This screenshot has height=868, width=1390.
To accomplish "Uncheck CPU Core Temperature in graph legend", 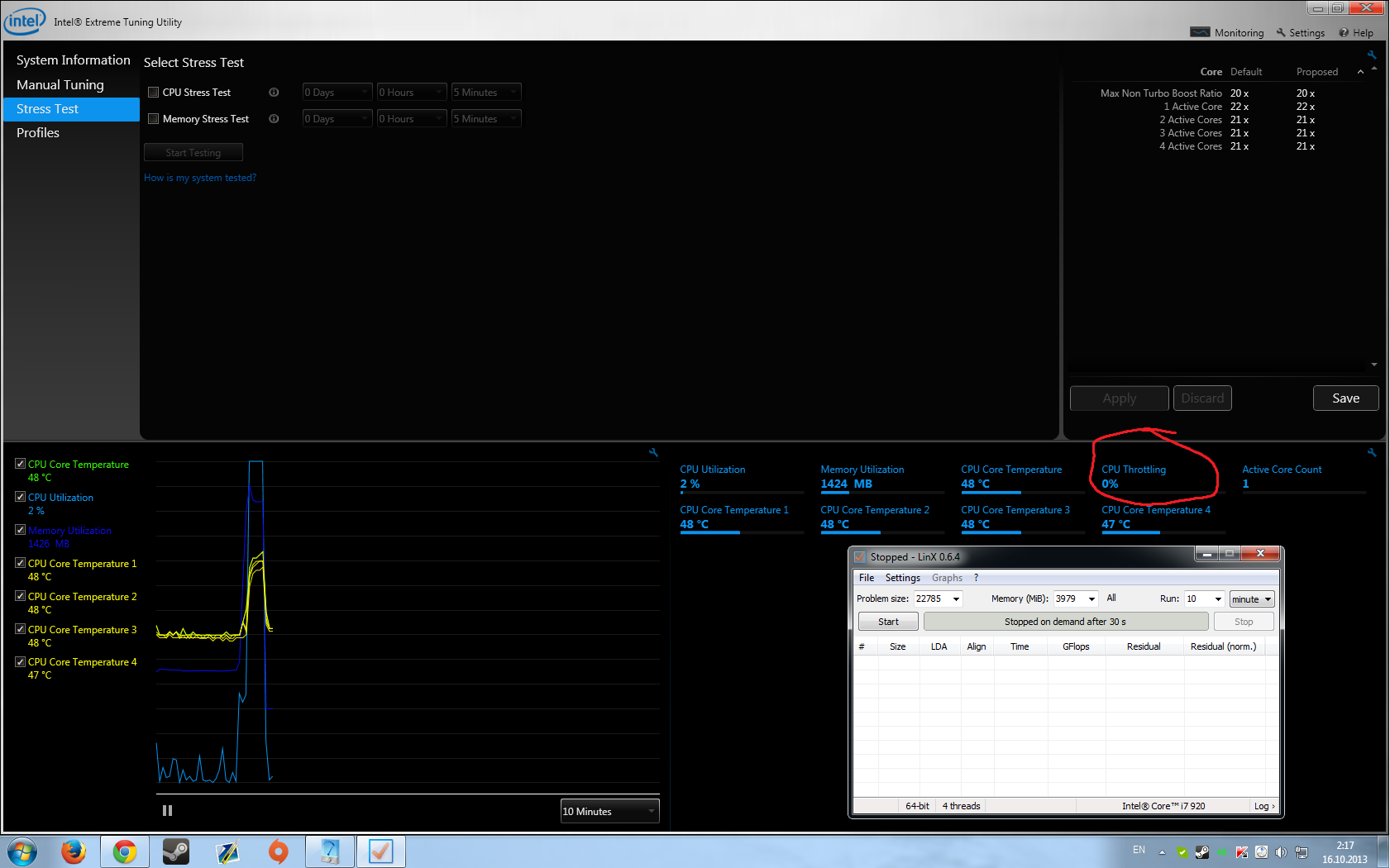I will click(21, 464).
